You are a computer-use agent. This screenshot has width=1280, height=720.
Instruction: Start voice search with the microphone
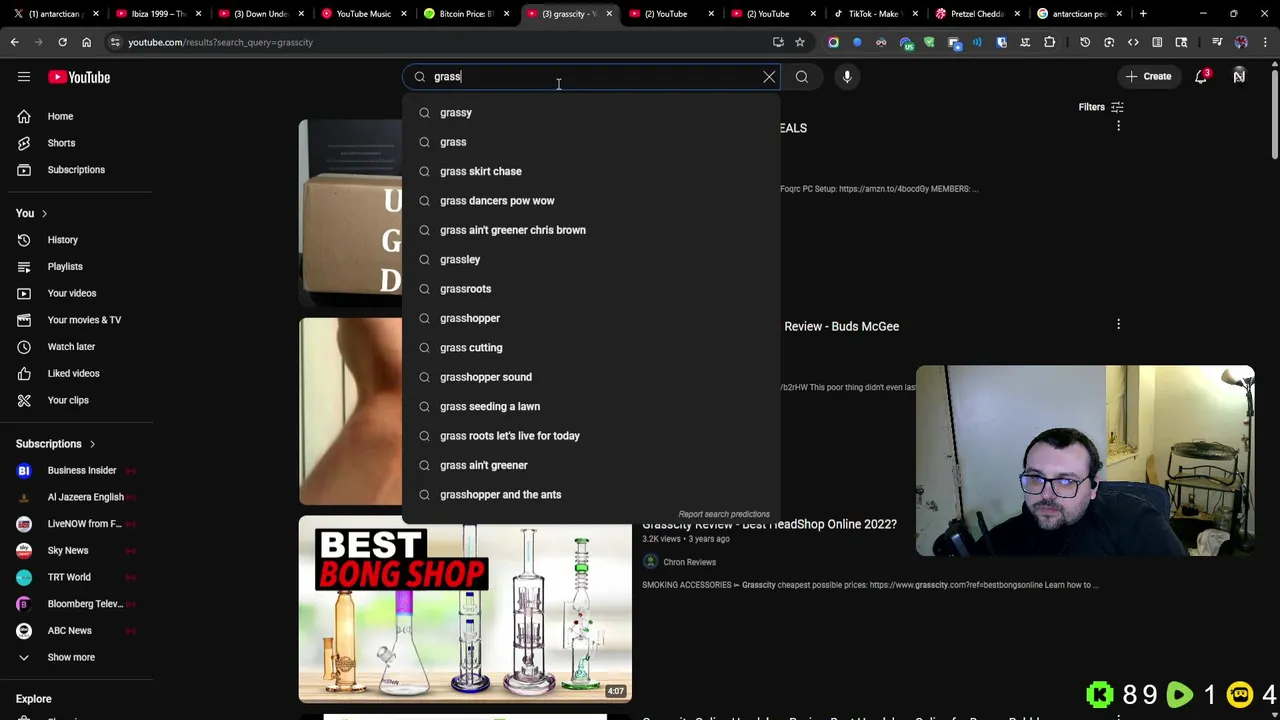click(x=847, y=77)
